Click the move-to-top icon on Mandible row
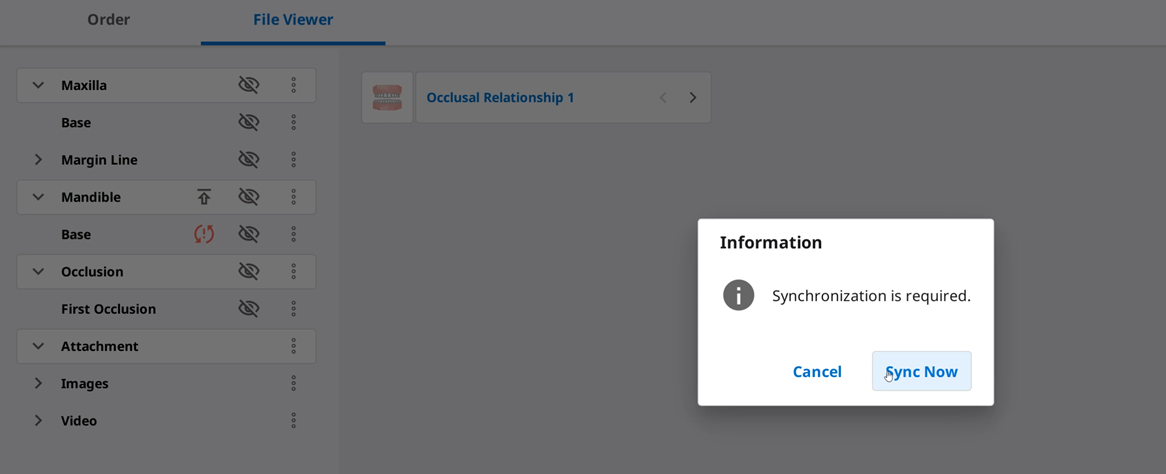 [x=204, y=197]
